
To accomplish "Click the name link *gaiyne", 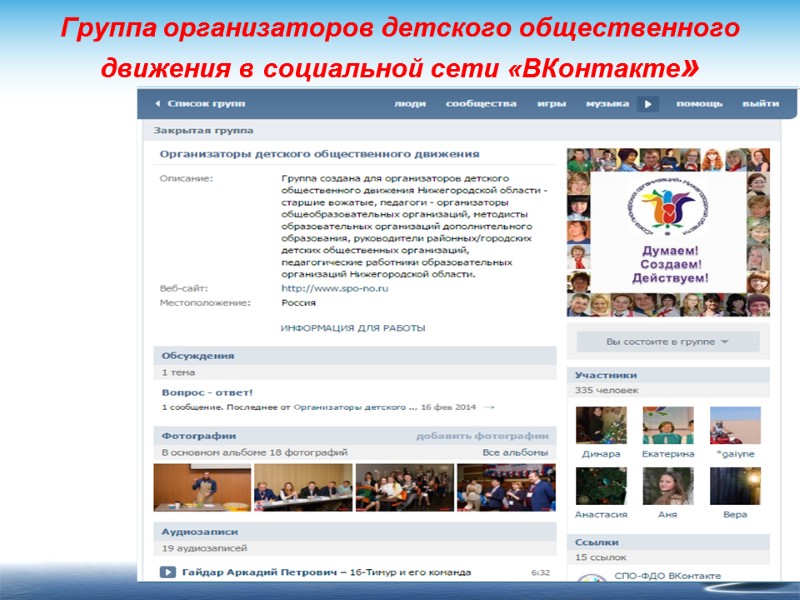I will [x=735, y=454].
